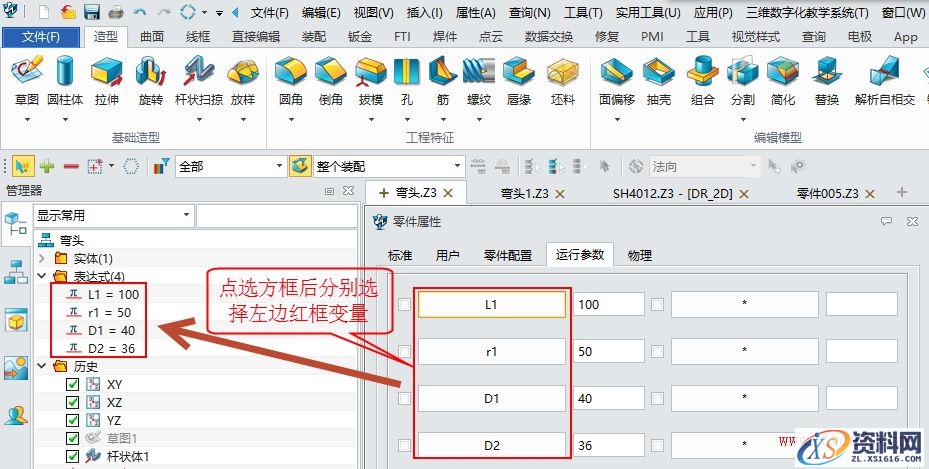The width and height of the screenshot is (929, 469).
Task: Open the dropdown arrow under 草图
Action: [x=27, y=120]
